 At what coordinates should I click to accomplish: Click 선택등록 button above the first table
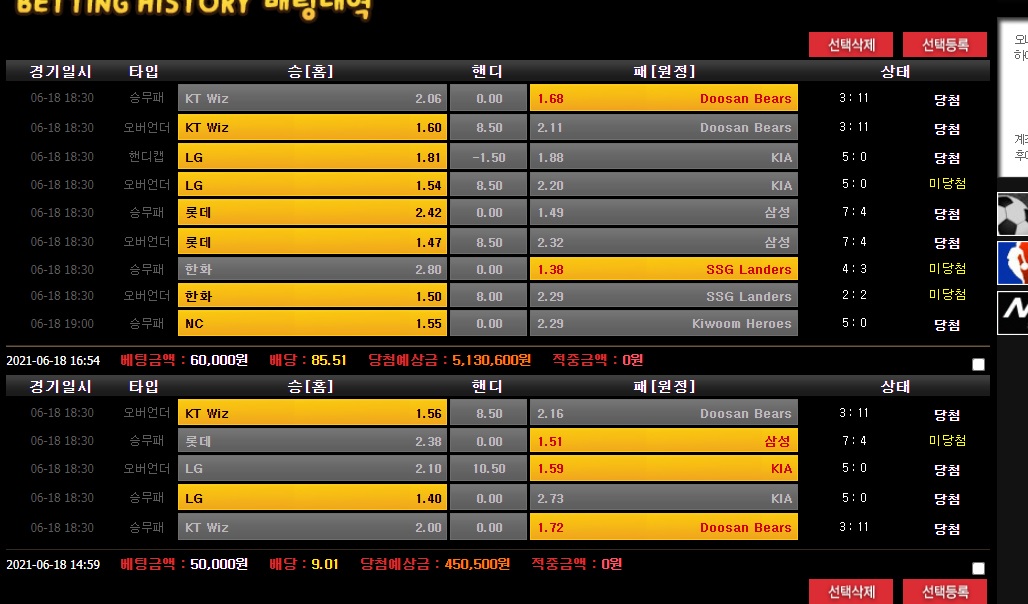coord(944,45)
